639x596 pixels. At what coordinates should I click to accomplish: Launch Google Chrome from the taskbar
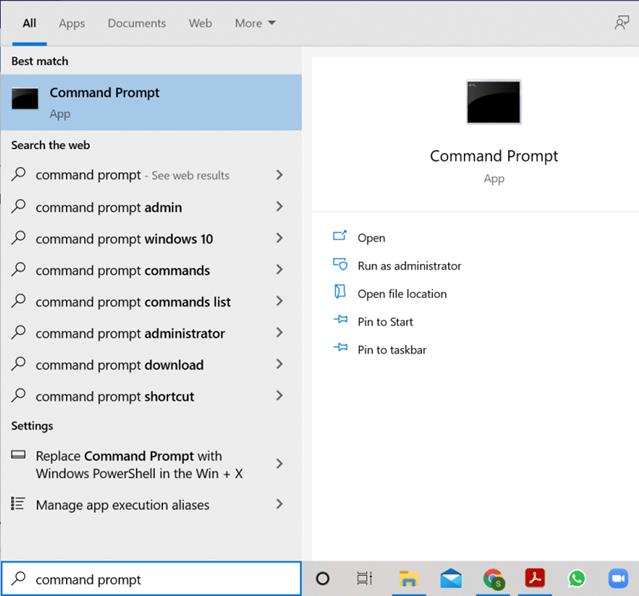pos(494,579)
